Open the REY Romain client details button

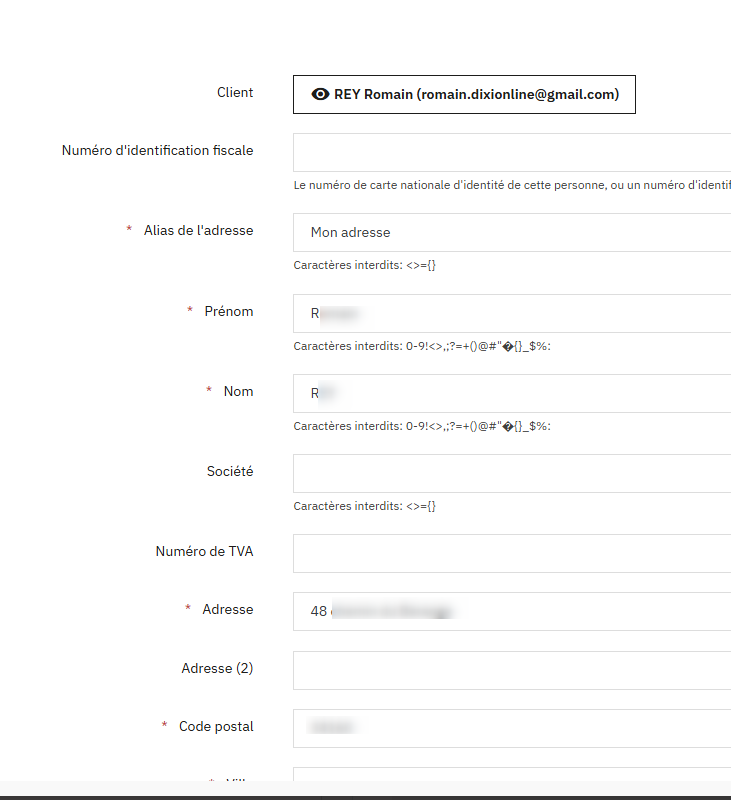[464, 94]
